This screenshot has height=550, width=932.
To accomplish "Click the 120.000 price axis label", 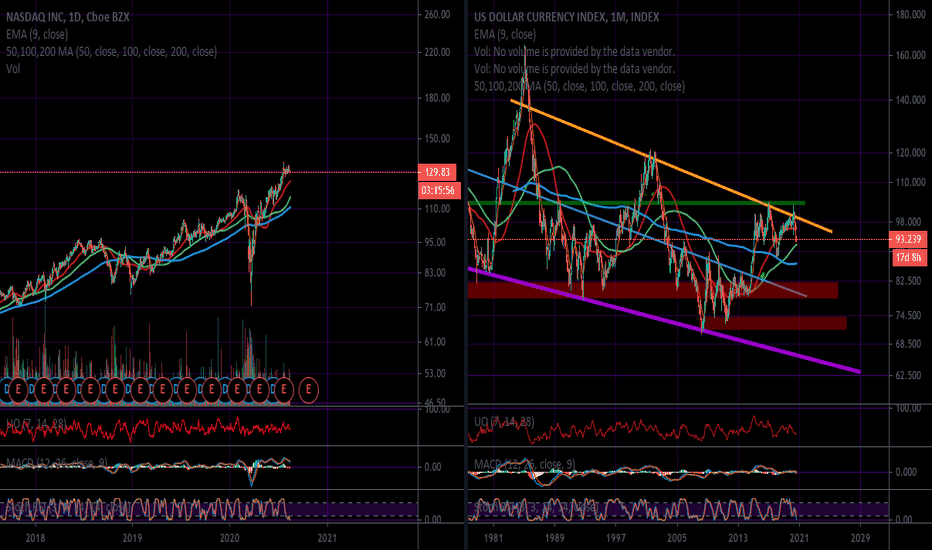I will pos(911,153).
